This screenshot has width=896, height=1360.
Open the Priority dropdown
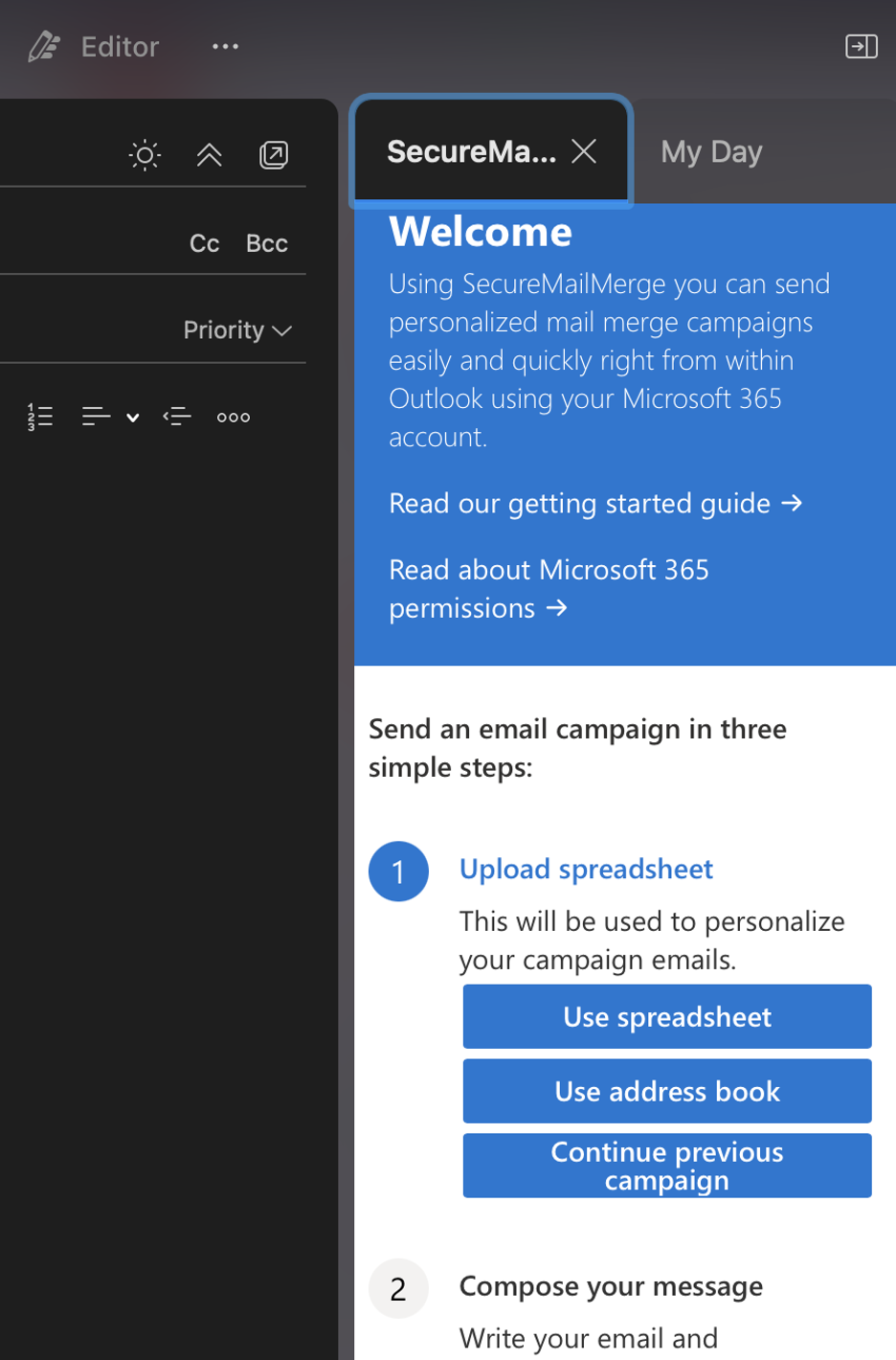click(x=237, y=329)
